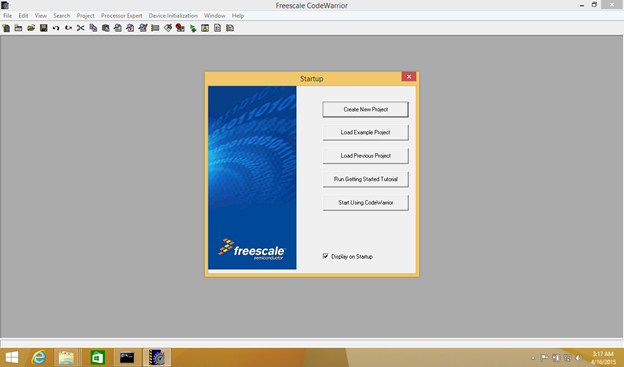
Task: Open the Edit menu
Action: (23, 16)
